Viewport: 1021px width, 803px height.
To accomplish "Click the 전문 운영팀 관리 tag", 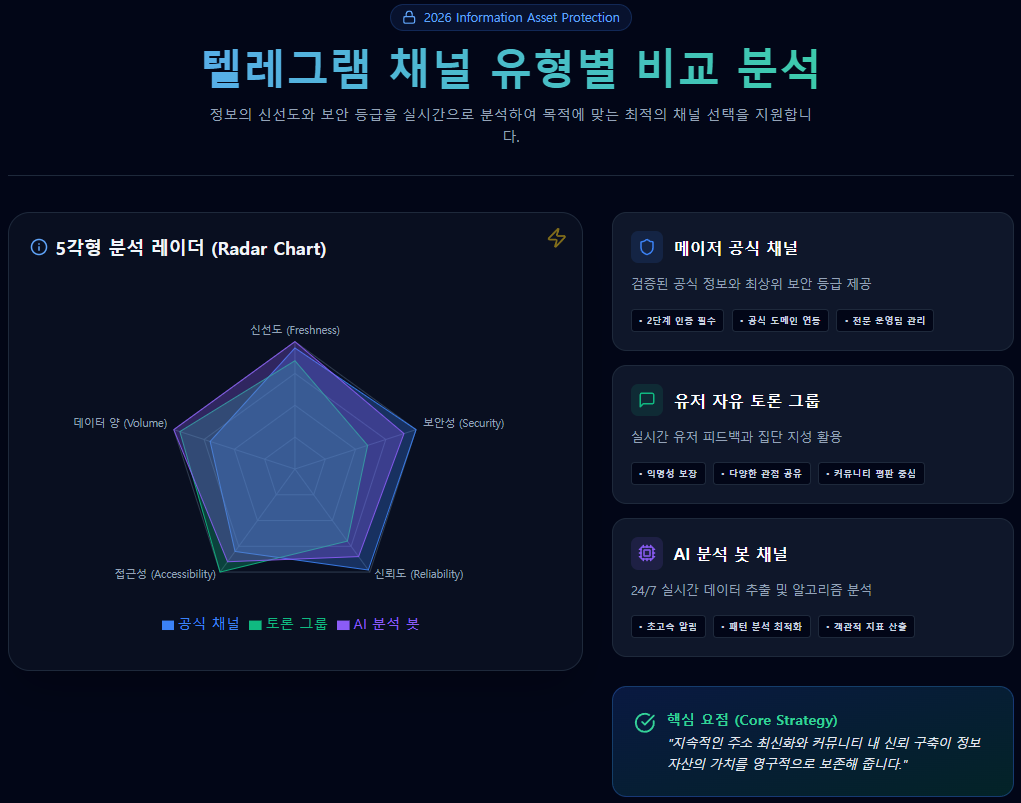I will (884, 320).
